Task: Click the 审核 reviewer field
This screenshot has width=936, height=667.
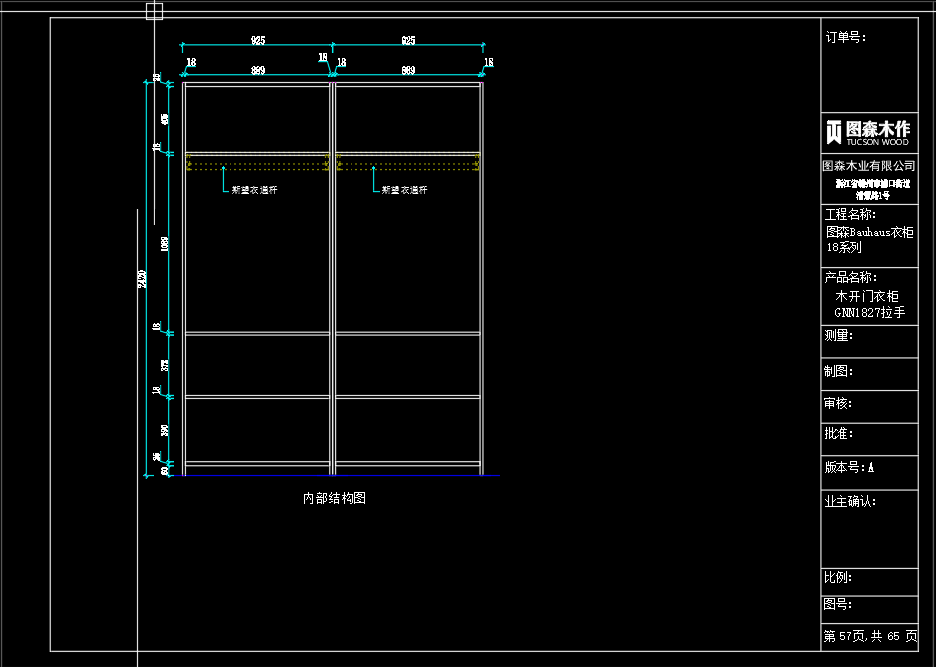Action: pyautogui.click(x=868, y=404)
